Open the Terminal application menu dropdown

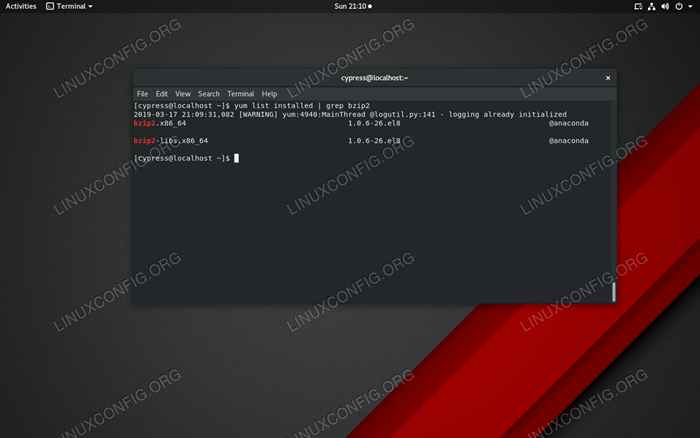pos(90,6)
